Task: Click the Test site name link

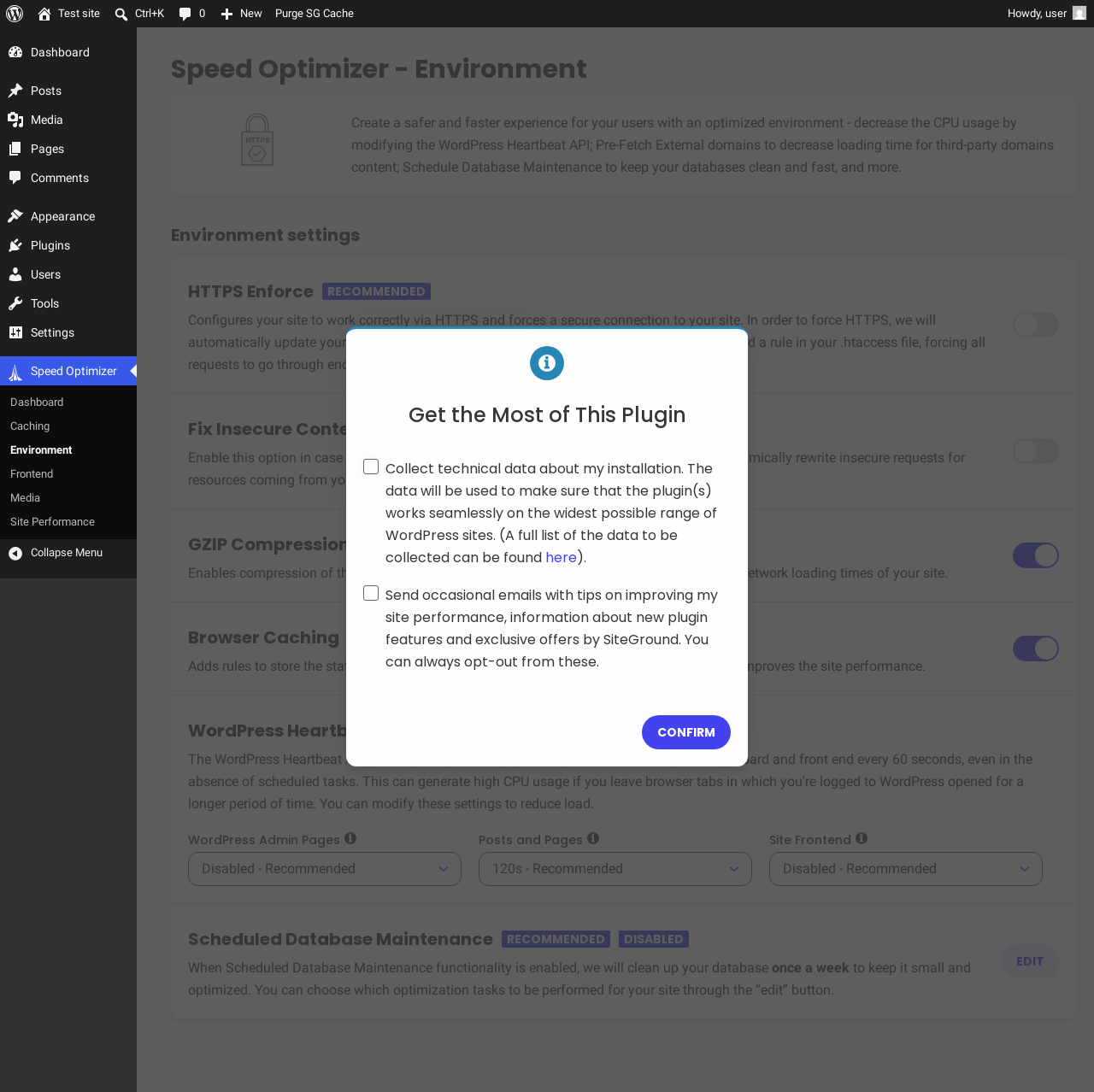Action: (x=79, y=14)
